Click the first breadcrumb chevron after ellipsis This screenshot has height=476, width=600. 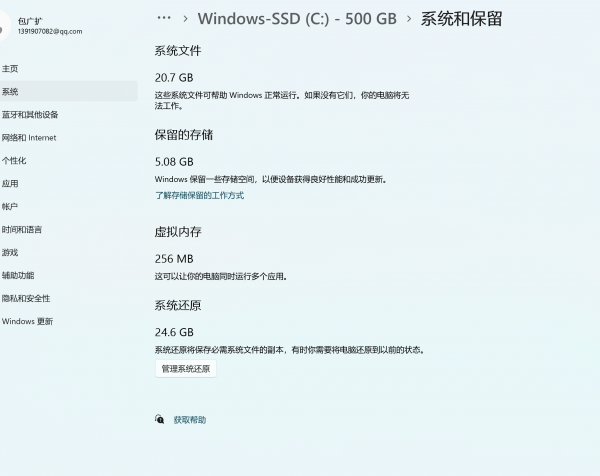tap(185, 18)
